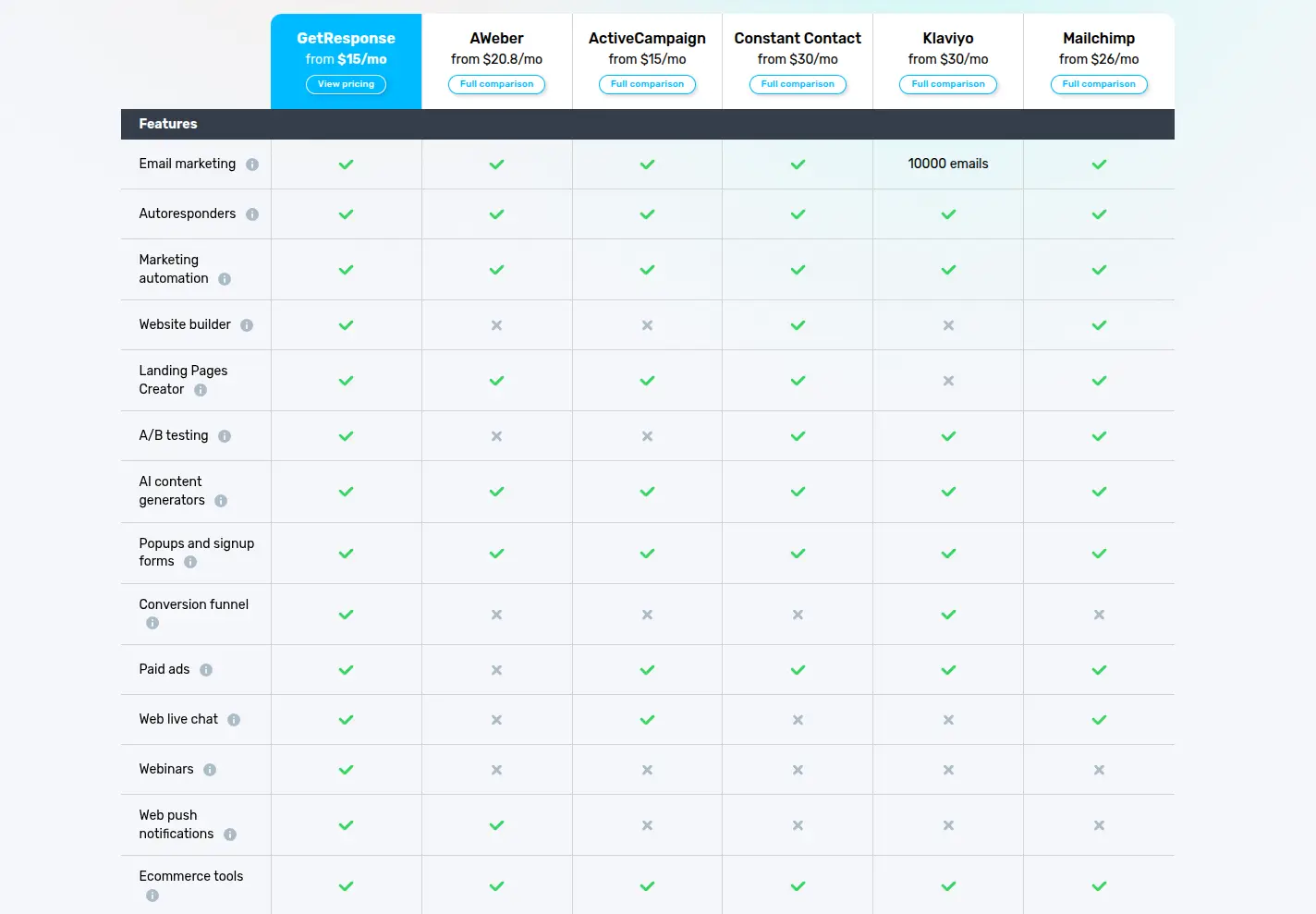Select the GetResponse column header
Viewport: 1316px width, 914px height.
[x=346, y=38]
